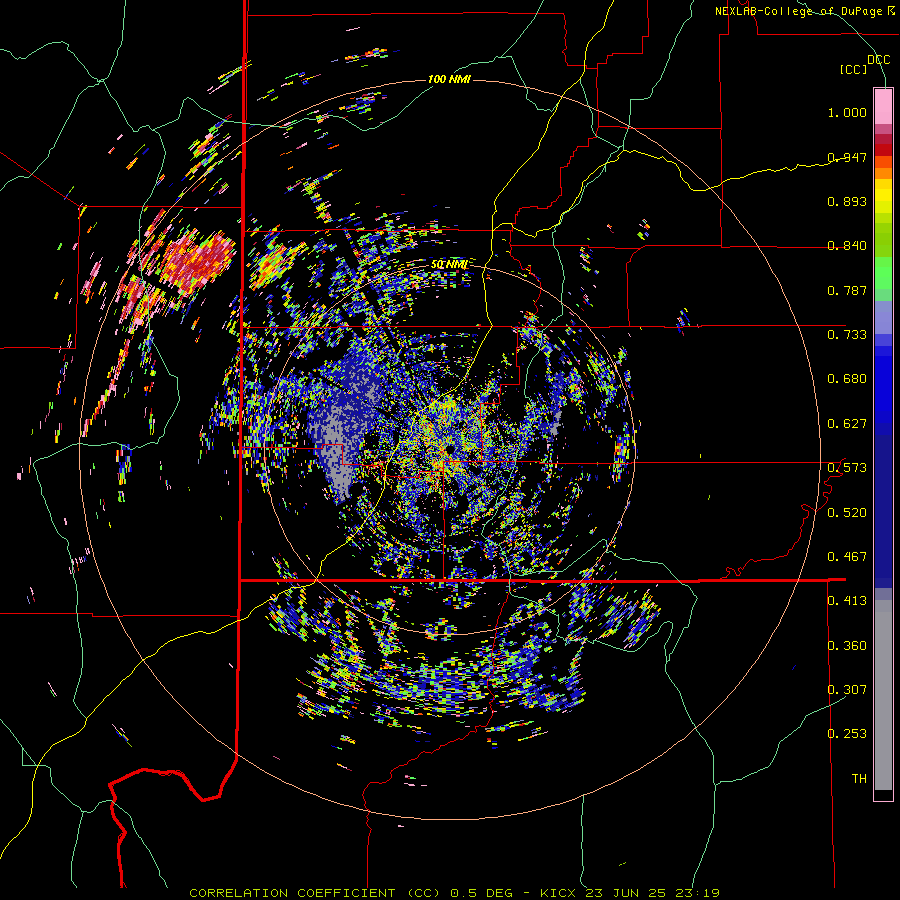Pick the black segment below TH
900x900 pixels.
coord(883,794)
